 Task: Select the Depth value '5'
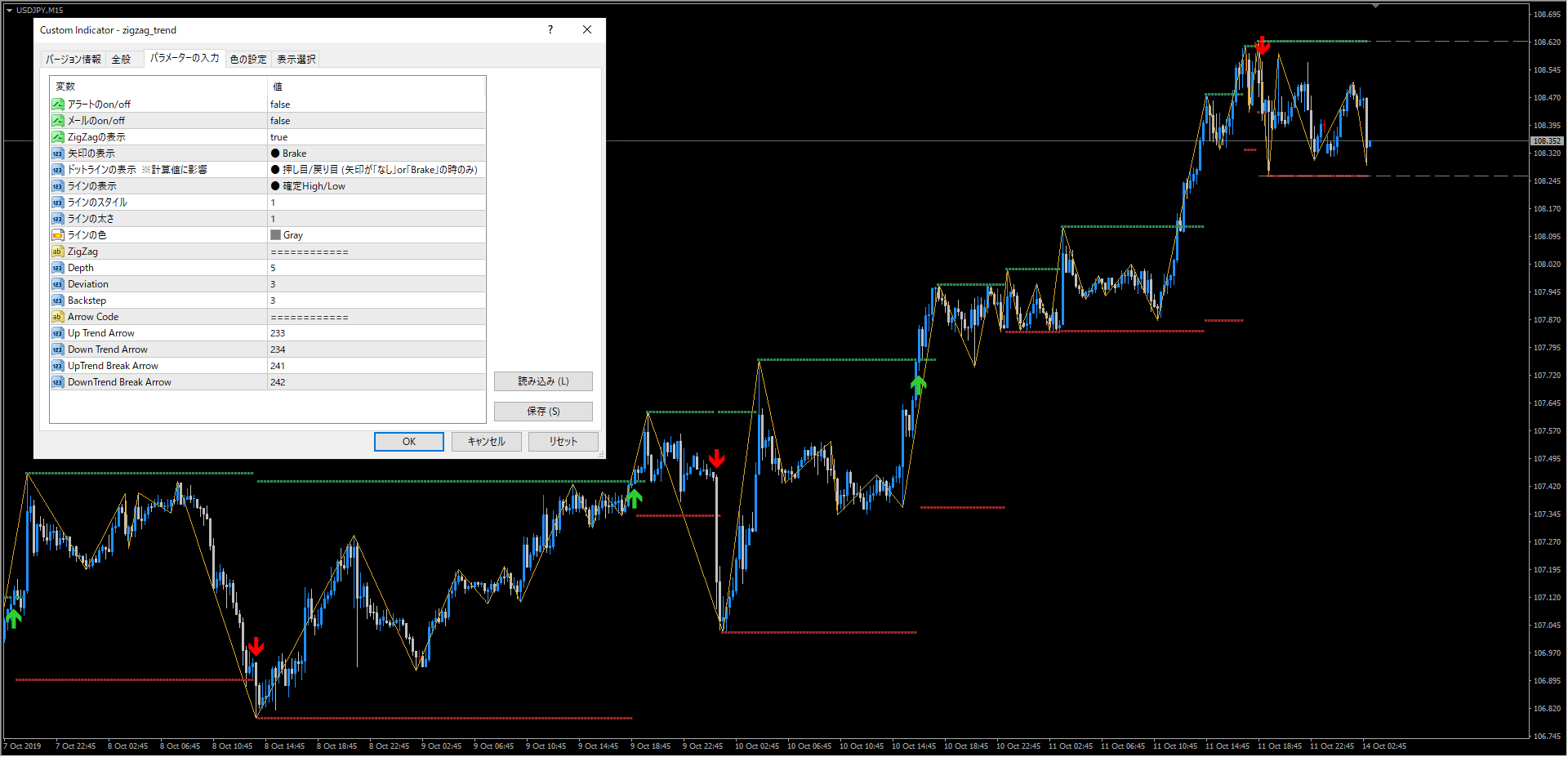(x=273, y=268)
